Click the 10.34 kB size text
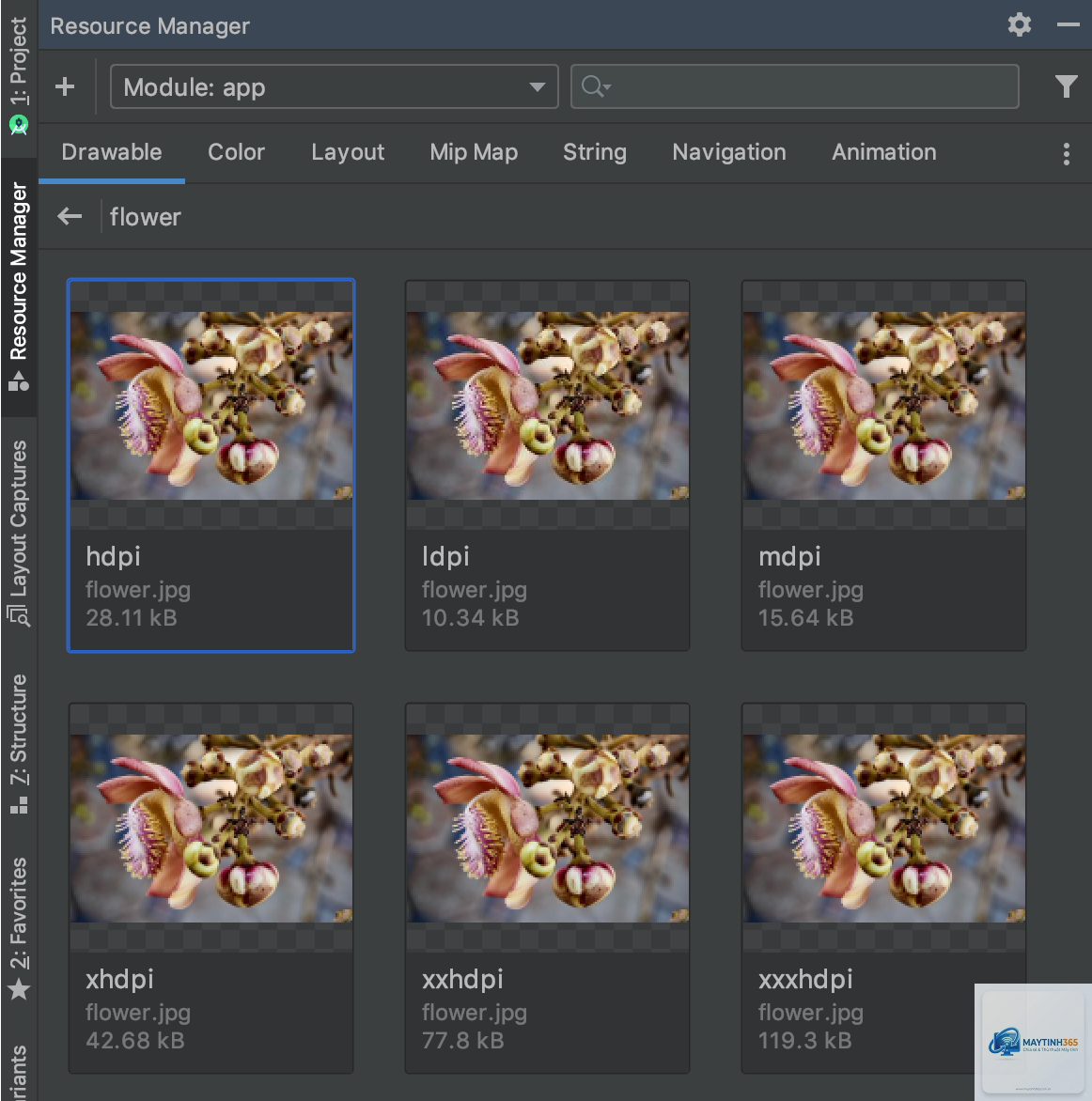Screen dimensions: 1092x1101 470,618
